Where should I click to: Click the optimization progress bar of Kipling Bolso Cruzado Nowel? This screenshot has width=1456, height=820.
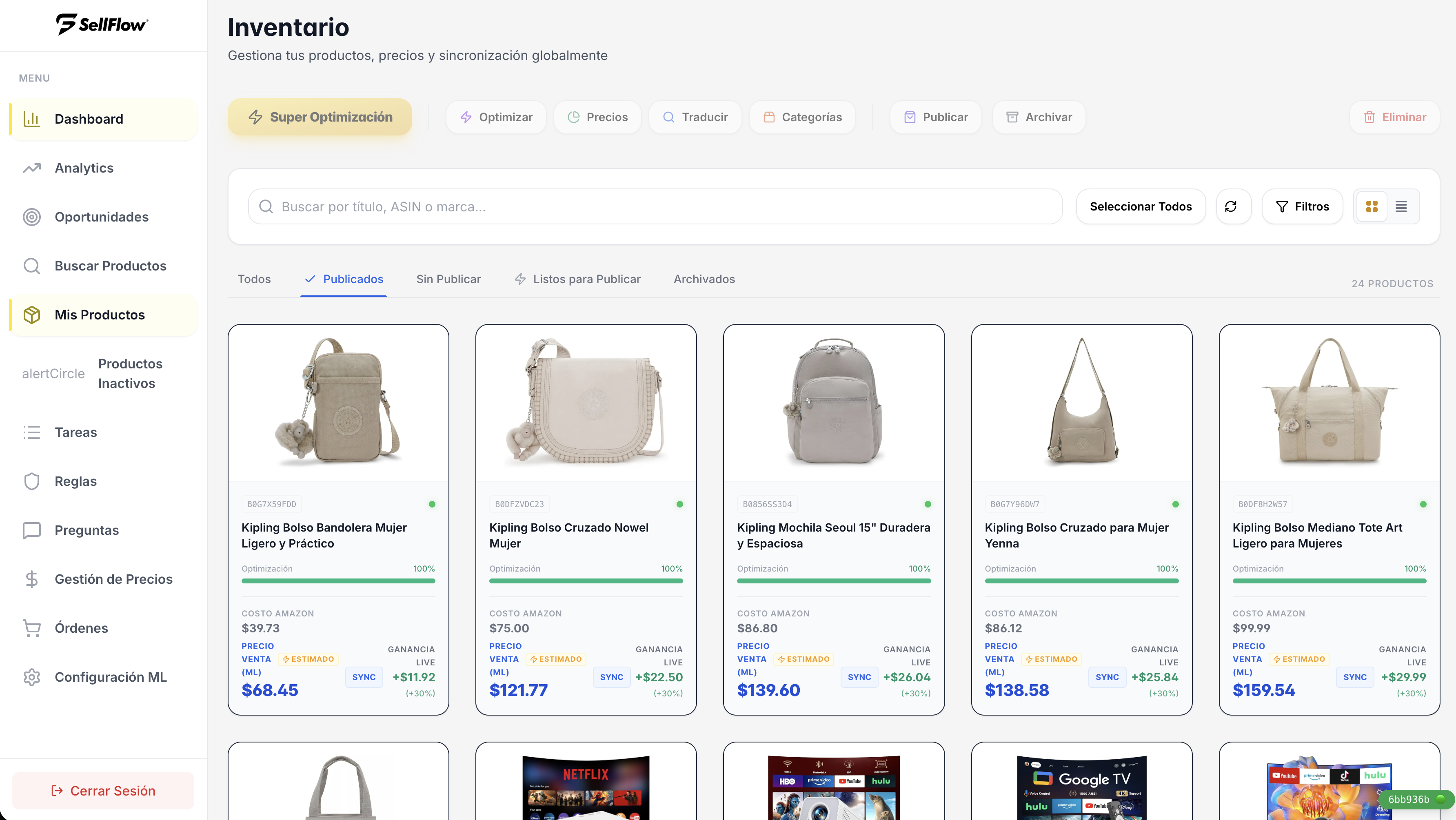[586, 581]
